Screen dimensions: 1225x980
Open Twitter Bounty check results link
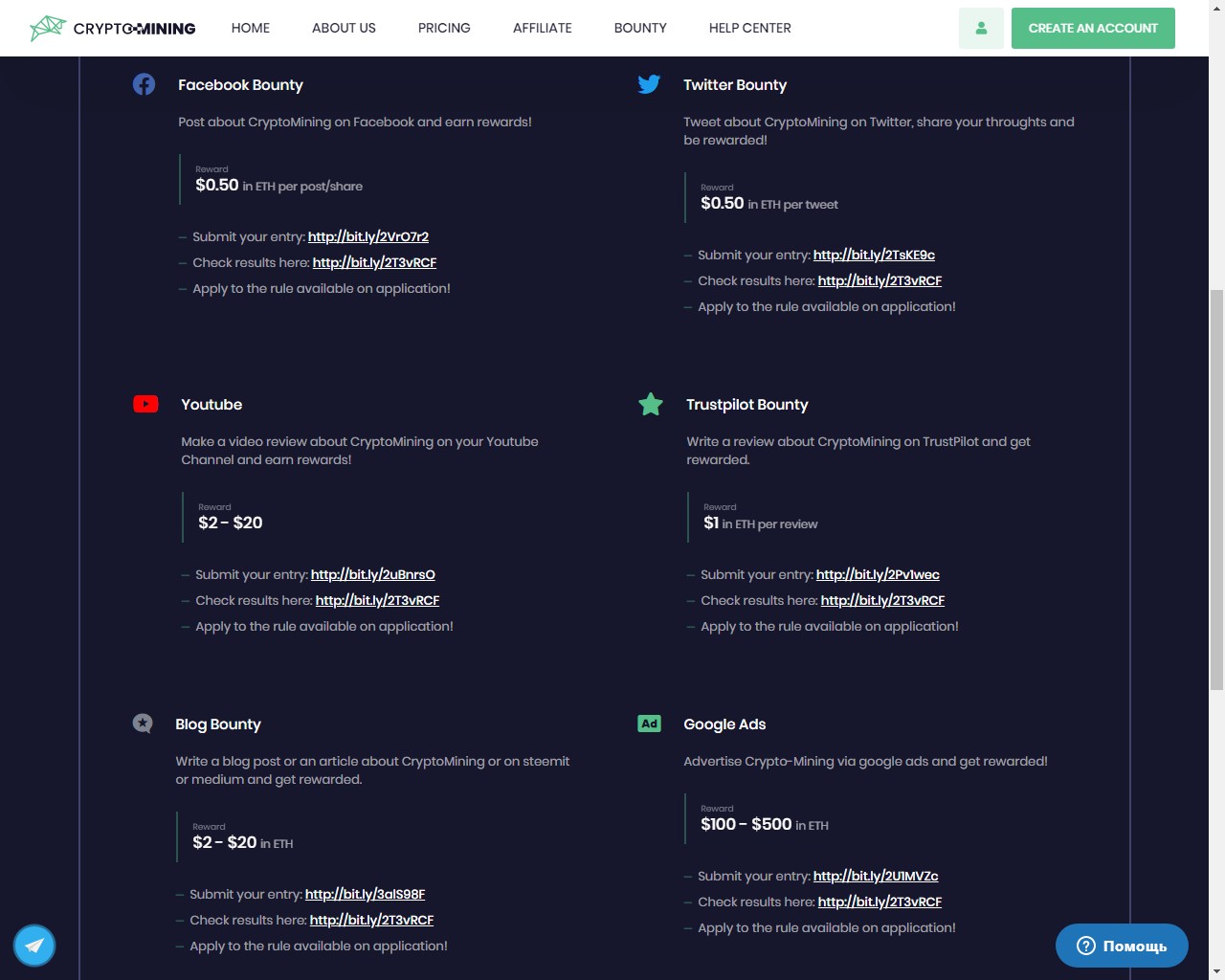pos(880,280)
